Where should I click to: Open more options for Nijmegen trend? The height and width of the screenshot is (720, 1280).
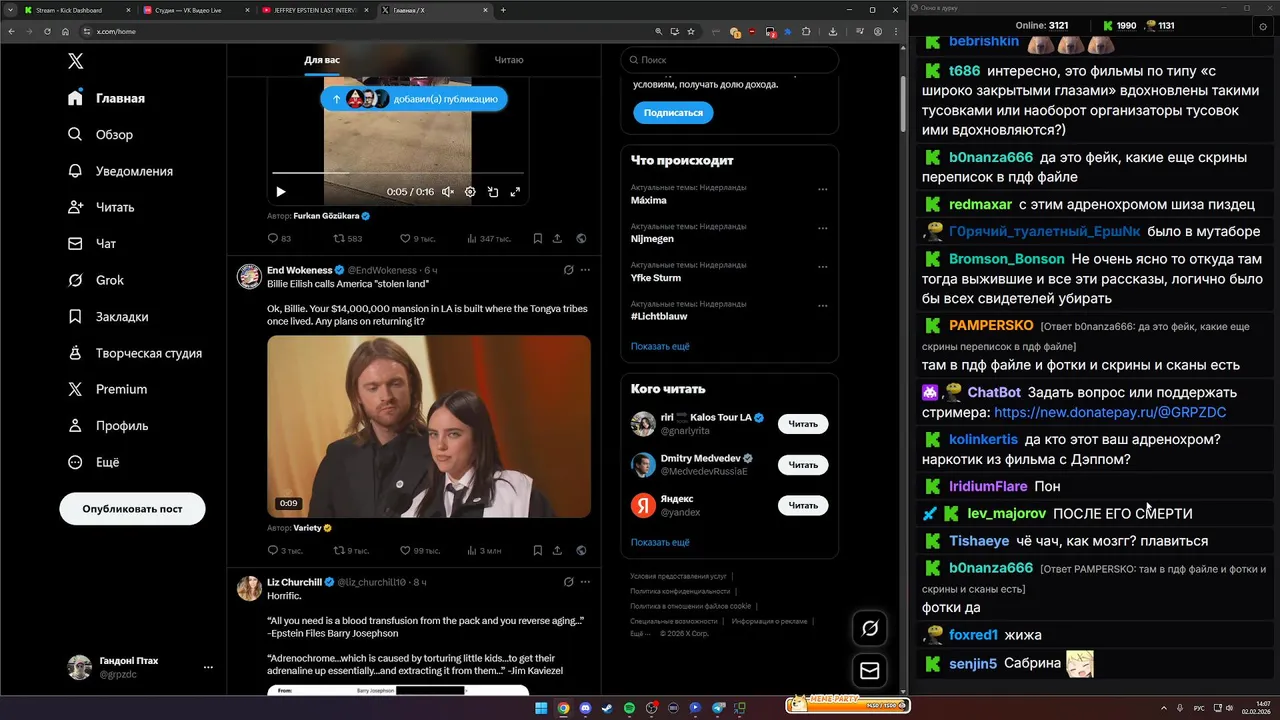coord(823,228)
